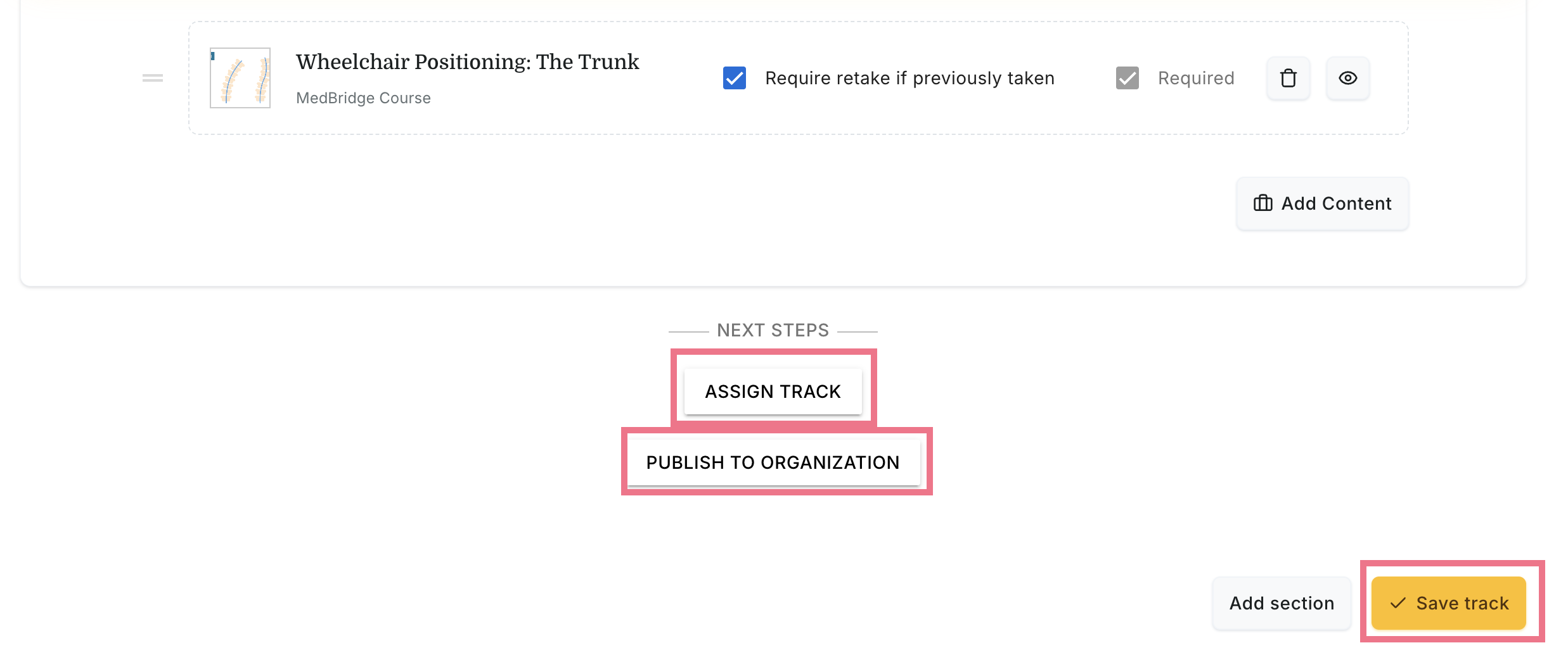Screen dimensions: 1568x650
Task: Select the Wheelchair Positioning: The Trunk title
Action: click(x=467, y=62)
